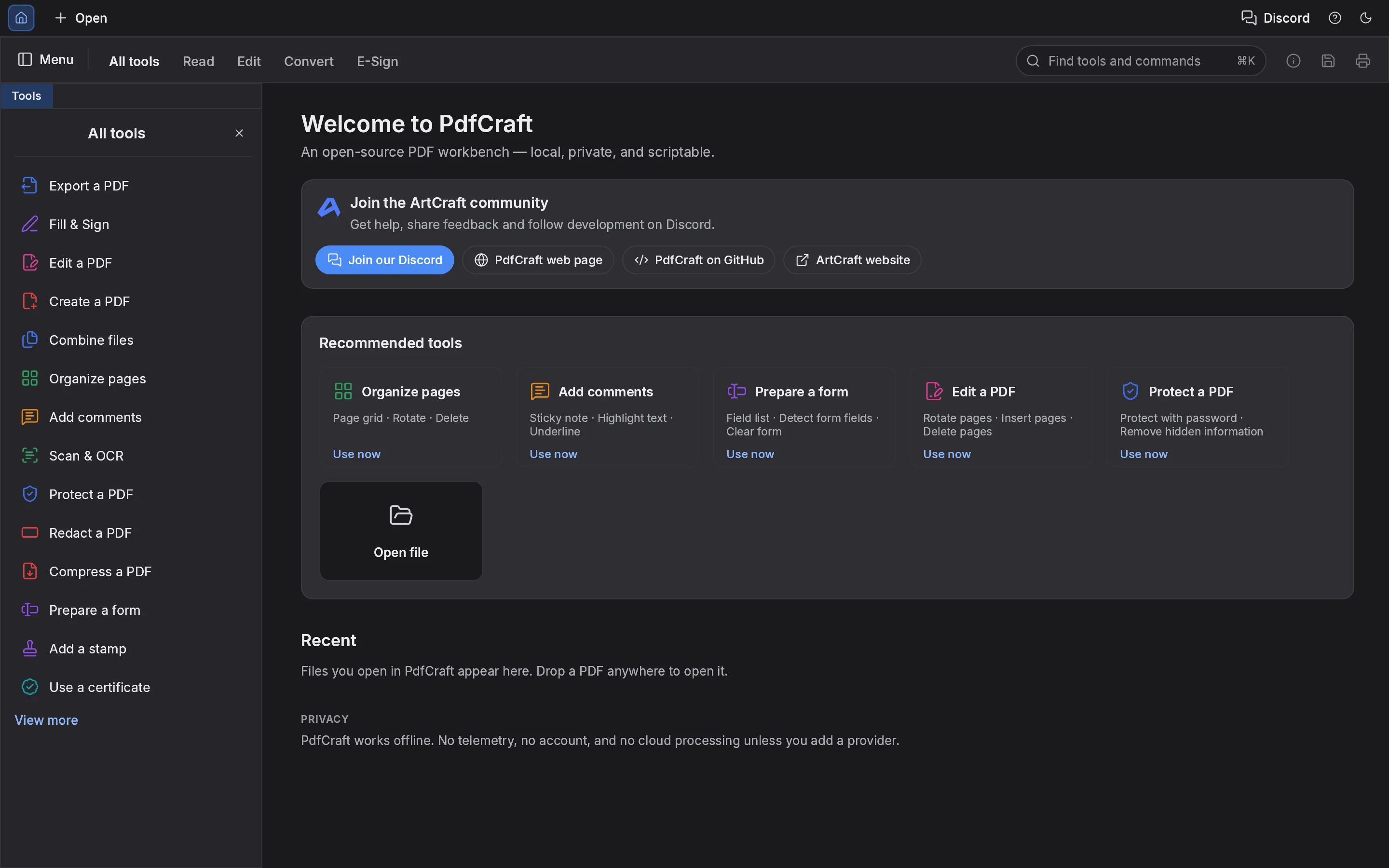Open Fill & Sign tool

pyautogui.click(x=132, y=224)
